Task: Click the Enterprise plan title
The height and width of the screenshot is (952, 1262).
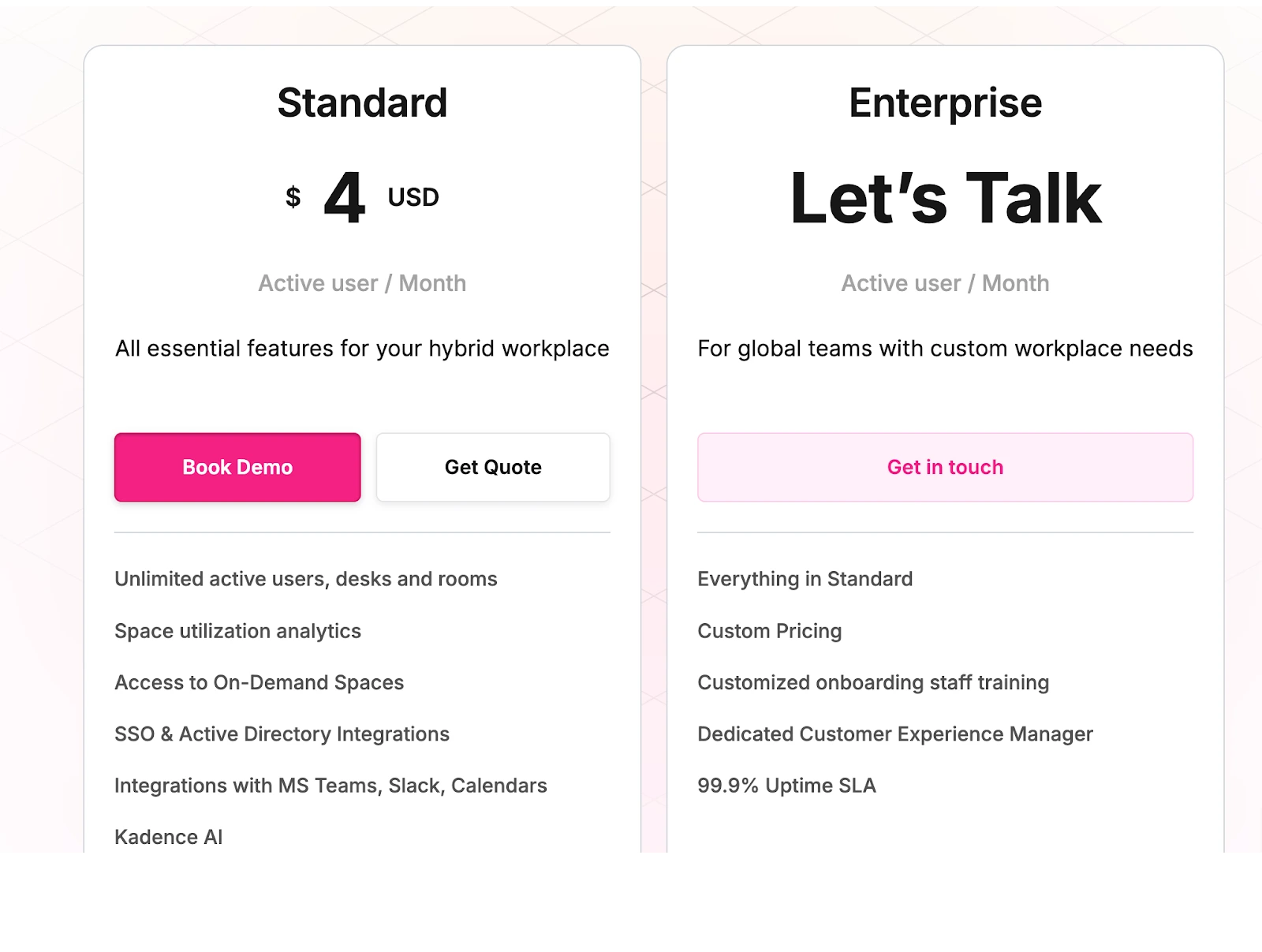Action: click(x=944, y=102)
